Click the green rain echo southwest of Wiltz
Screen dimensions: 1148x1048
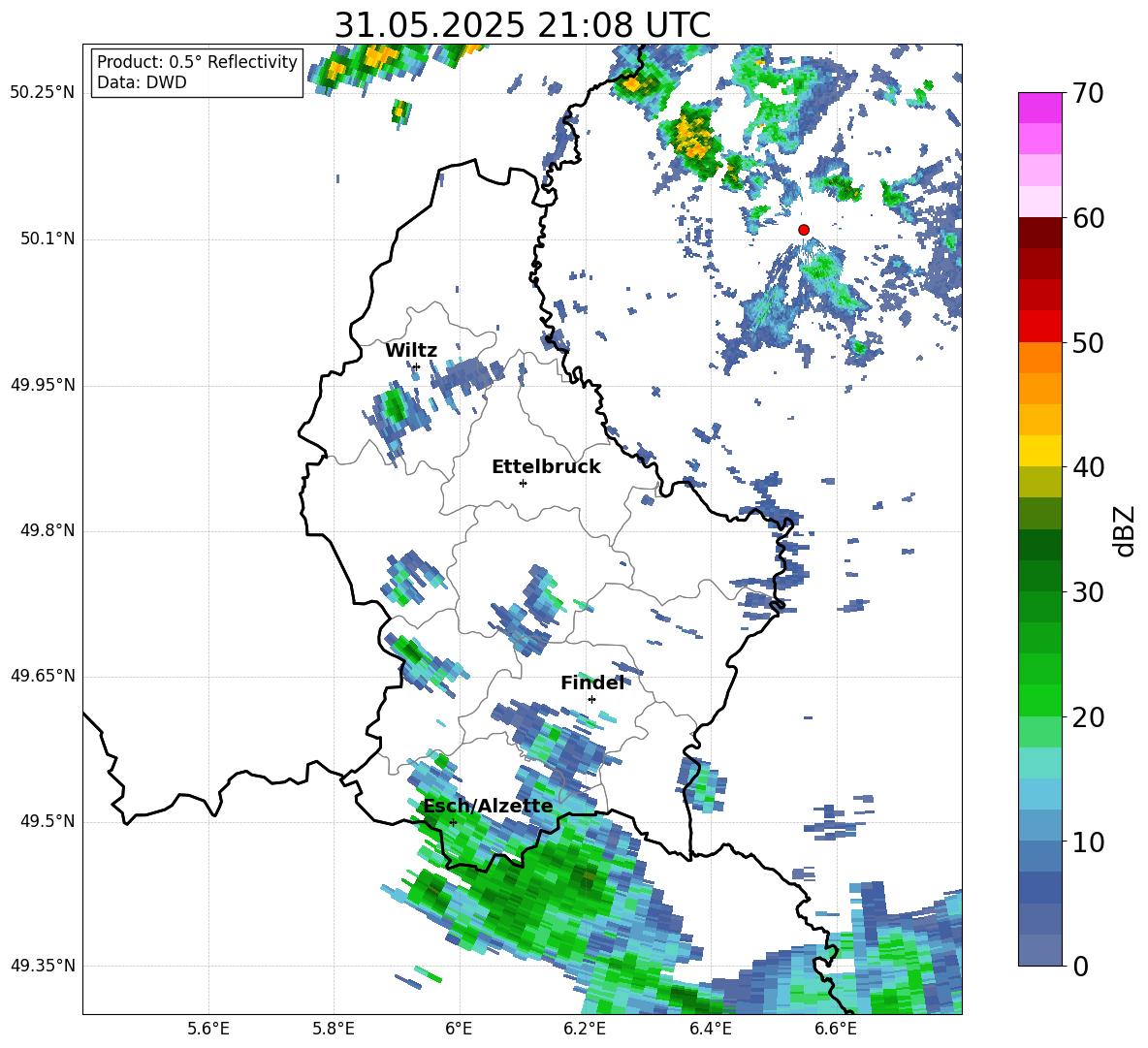pos(395,407)
